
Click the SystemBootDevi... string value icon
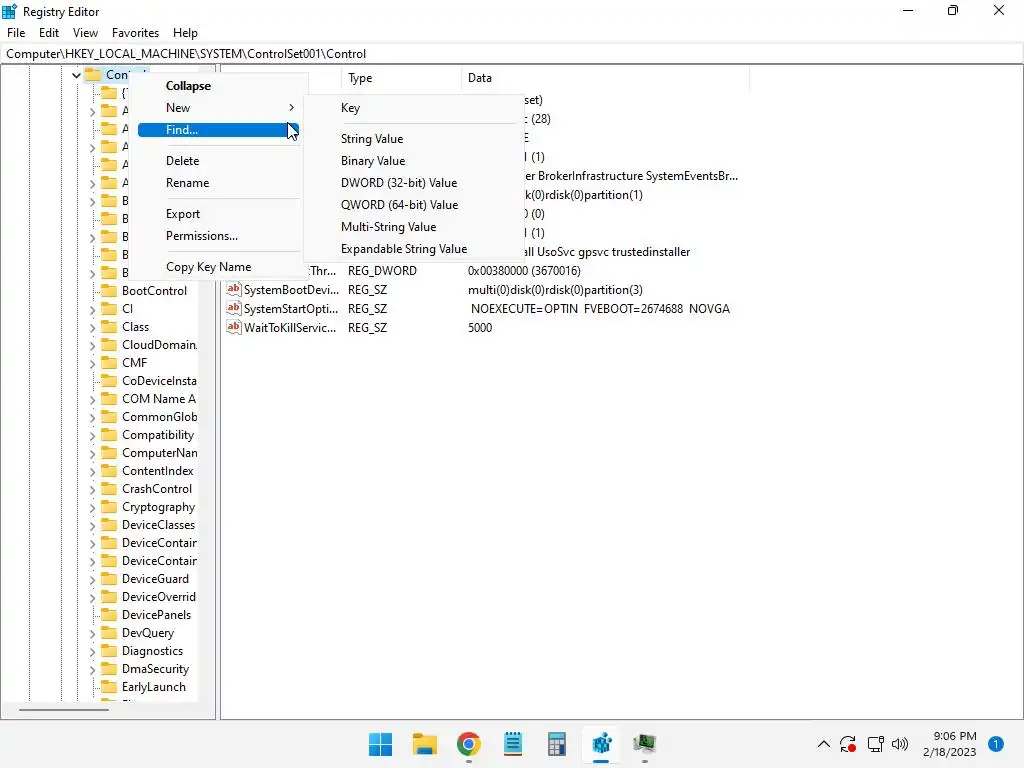point(234,289)
